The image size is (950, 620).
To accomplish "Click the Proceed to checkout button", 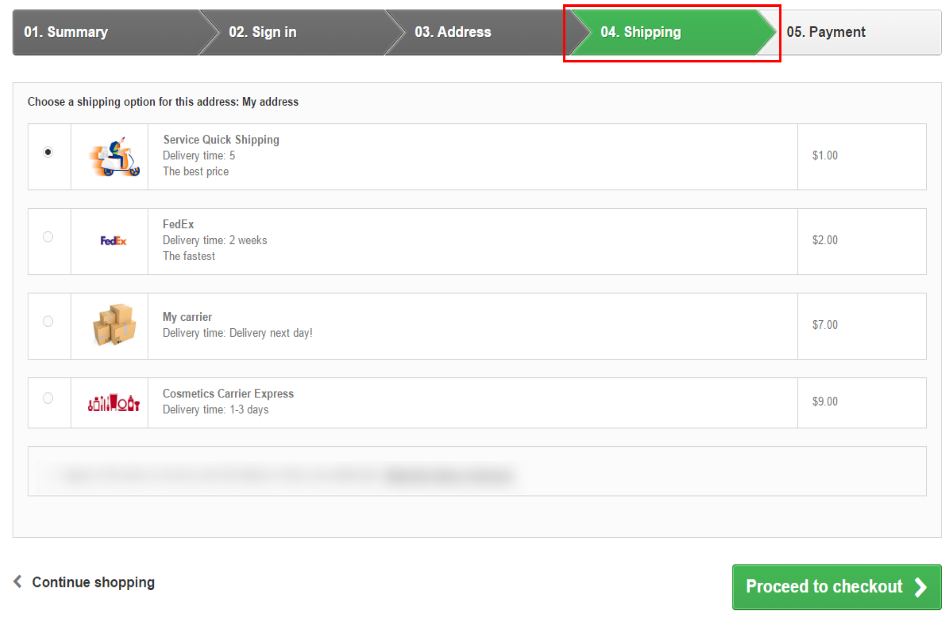I will coord(837,587).
